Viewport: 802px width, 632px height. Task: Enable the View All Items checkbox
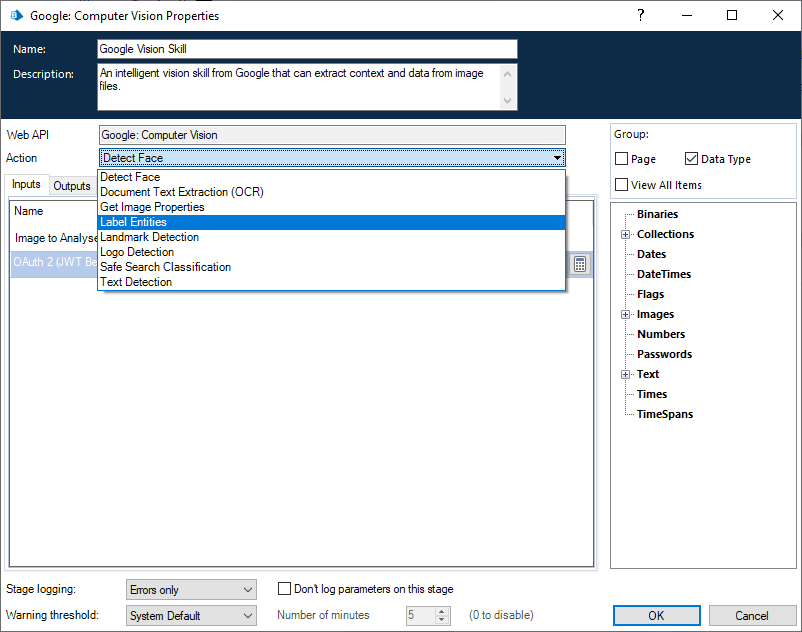(621, 185)
